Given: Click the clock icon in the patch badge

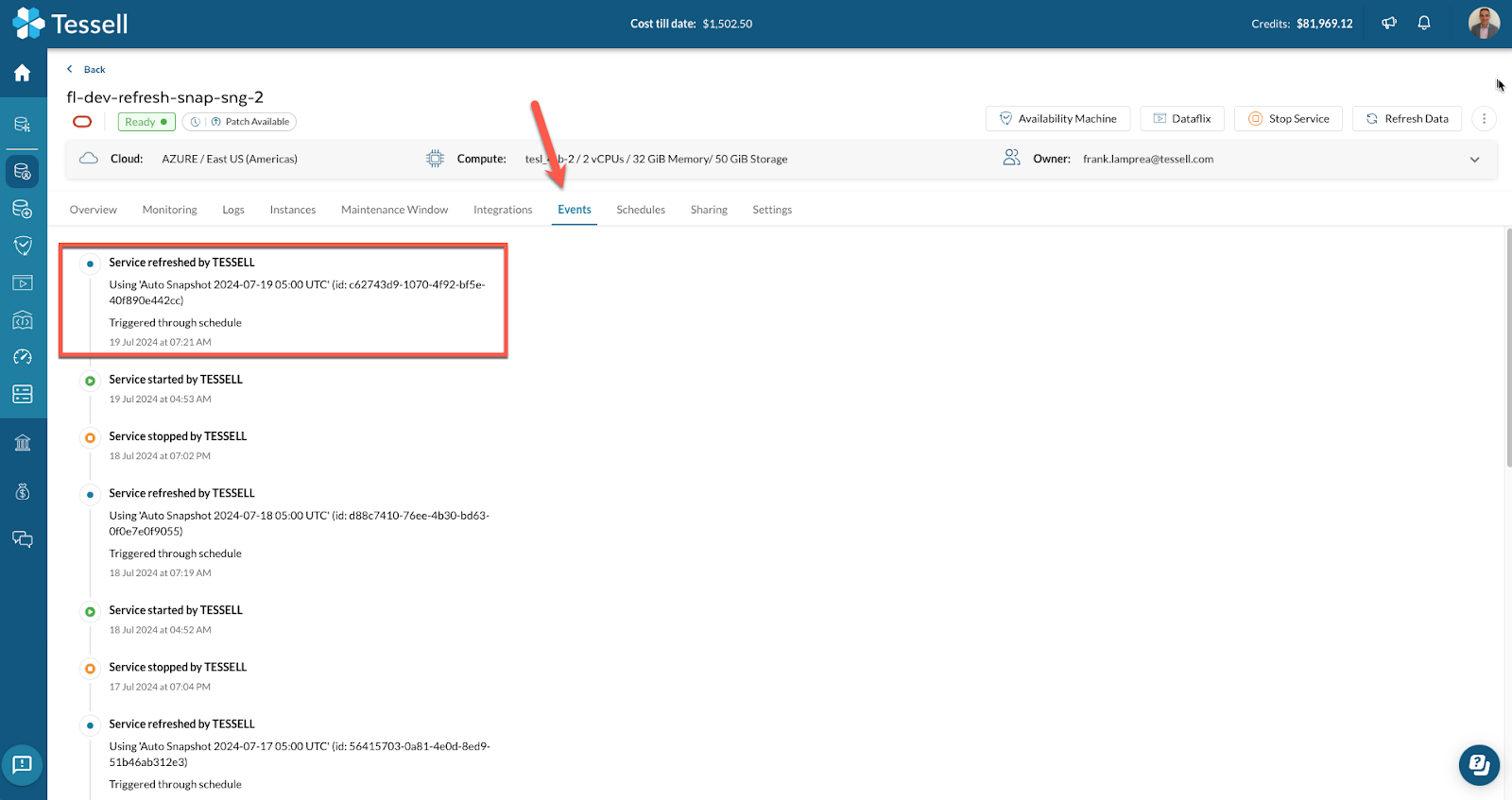Looking at the screenshot, I should pyautogui.click(x=196, y=122).
